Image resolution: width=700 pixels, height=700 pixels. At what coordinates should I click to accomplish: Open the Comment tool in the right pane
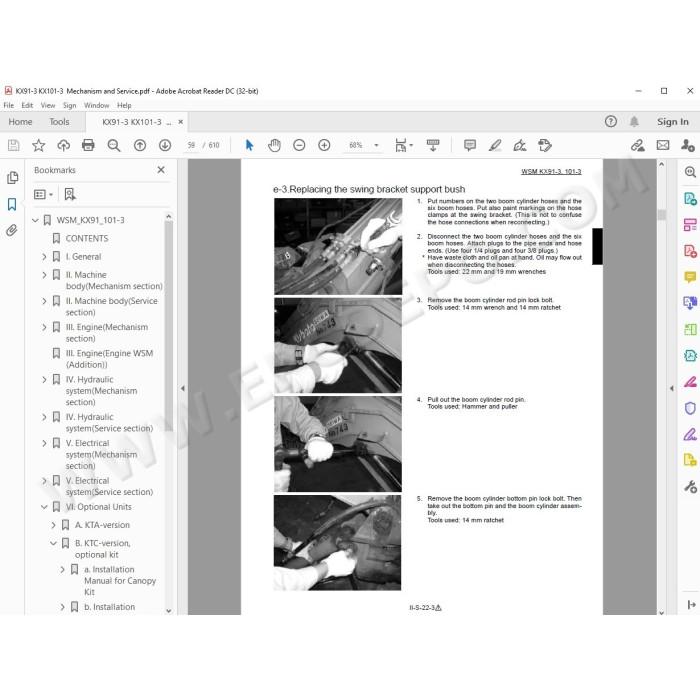(690, 277)
